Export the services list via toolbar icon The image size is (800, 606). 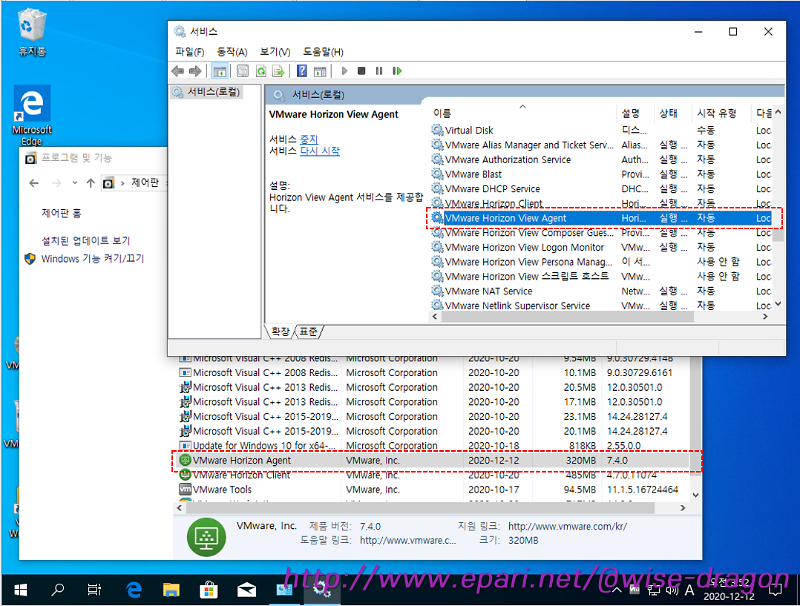tap(278, 71)
